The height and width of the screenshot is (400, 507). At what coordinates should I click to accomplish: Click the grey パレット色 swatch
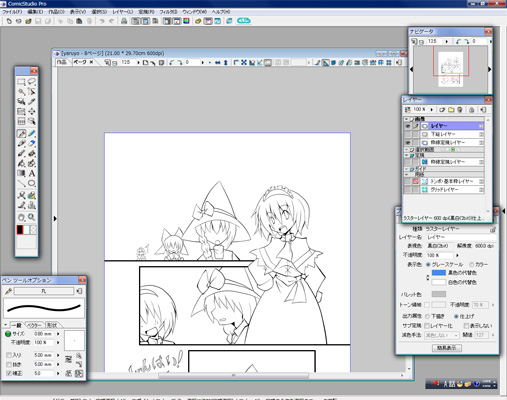[439, 294]
